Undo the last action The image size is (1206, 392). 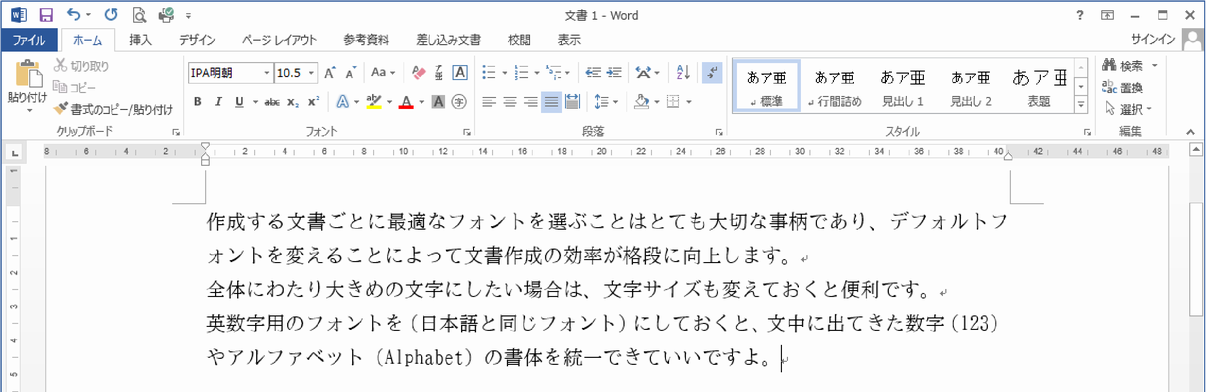[74, 15]
